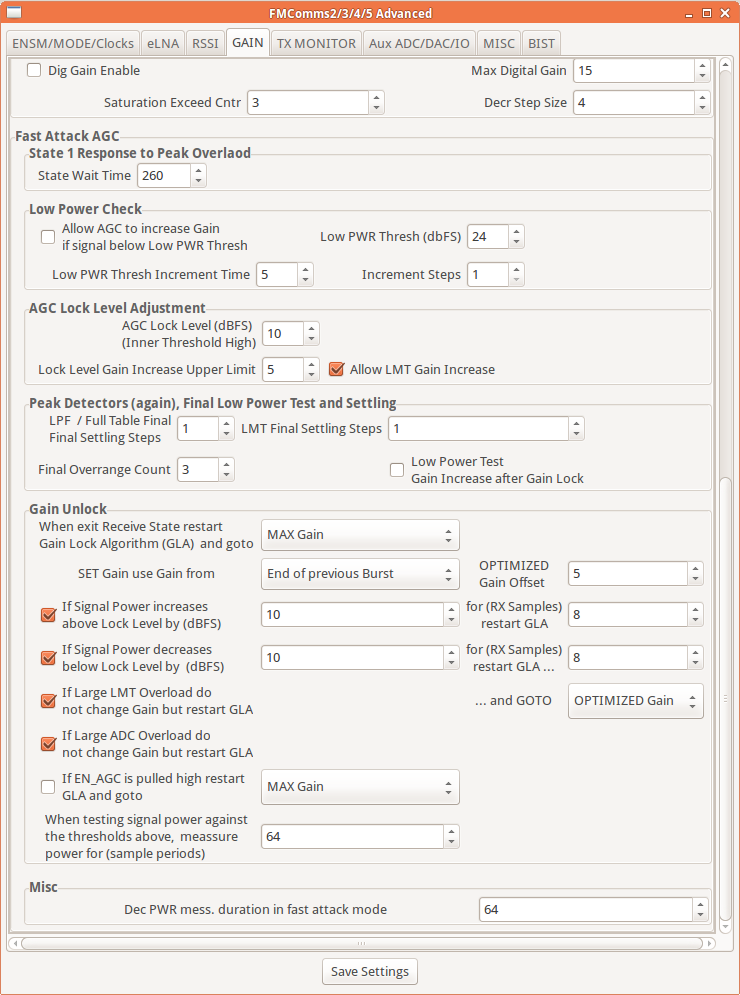740x995 pixels.
Task: Increase the signal power increases dBFS value
Action: [x=451, y=609]
